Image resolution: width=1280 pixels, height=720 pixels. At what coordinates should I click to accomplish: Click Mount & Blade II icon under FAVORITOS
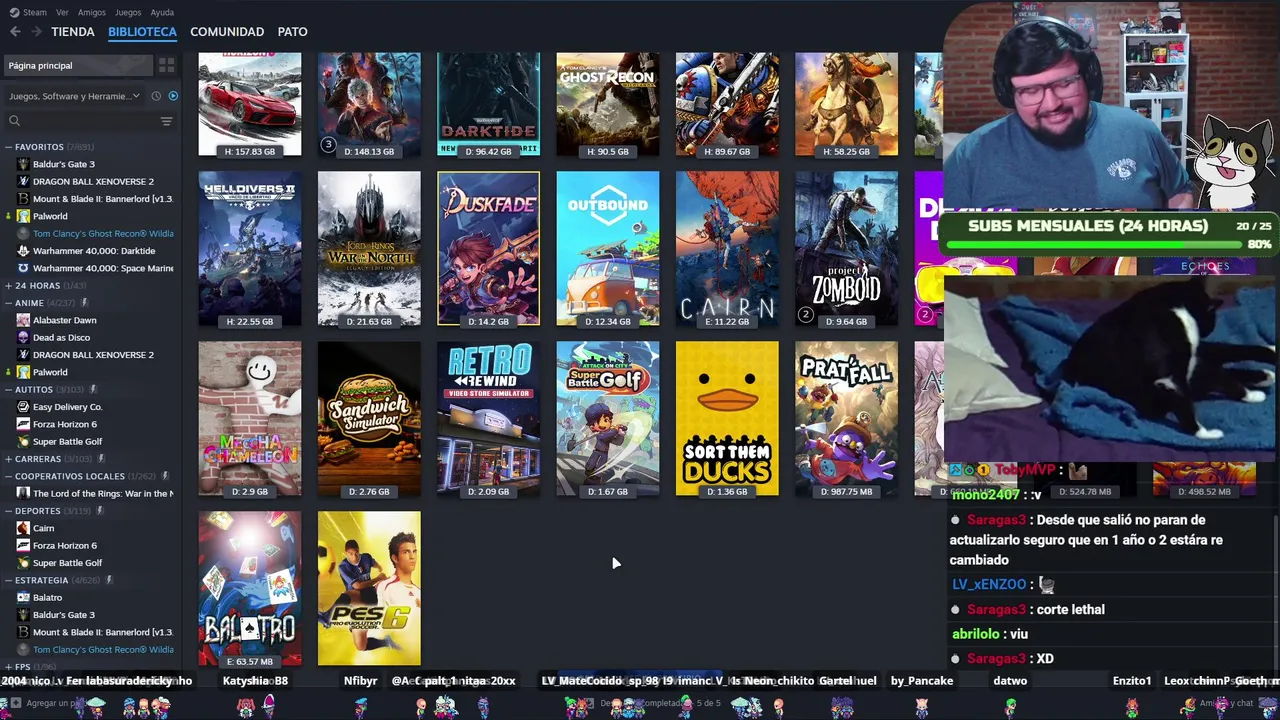click(x=23, y=199)
